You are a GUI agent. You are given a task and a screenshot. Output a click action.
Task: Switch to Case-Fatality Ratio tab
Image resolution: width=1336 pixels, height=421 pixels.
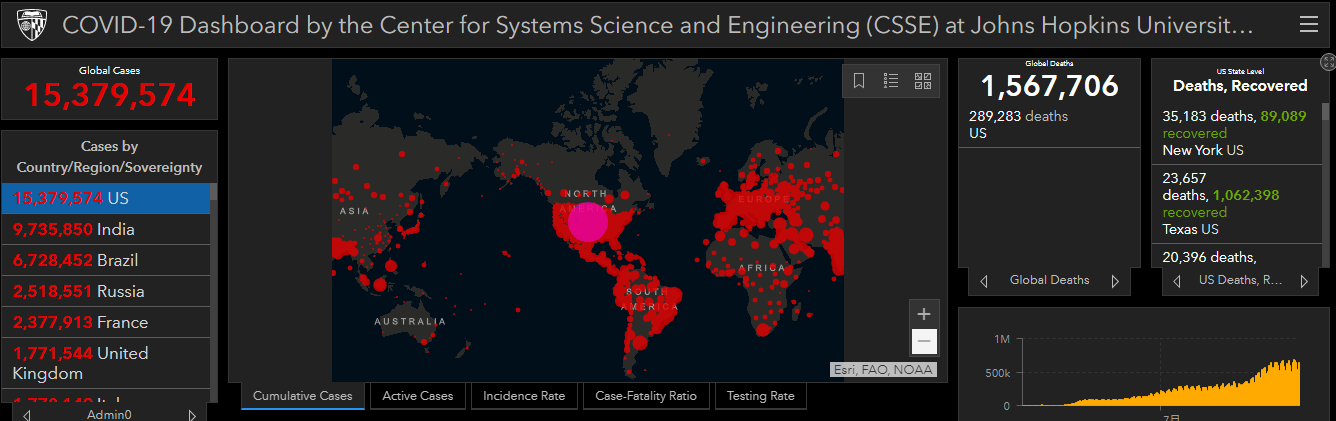click(x=646, y=396)
